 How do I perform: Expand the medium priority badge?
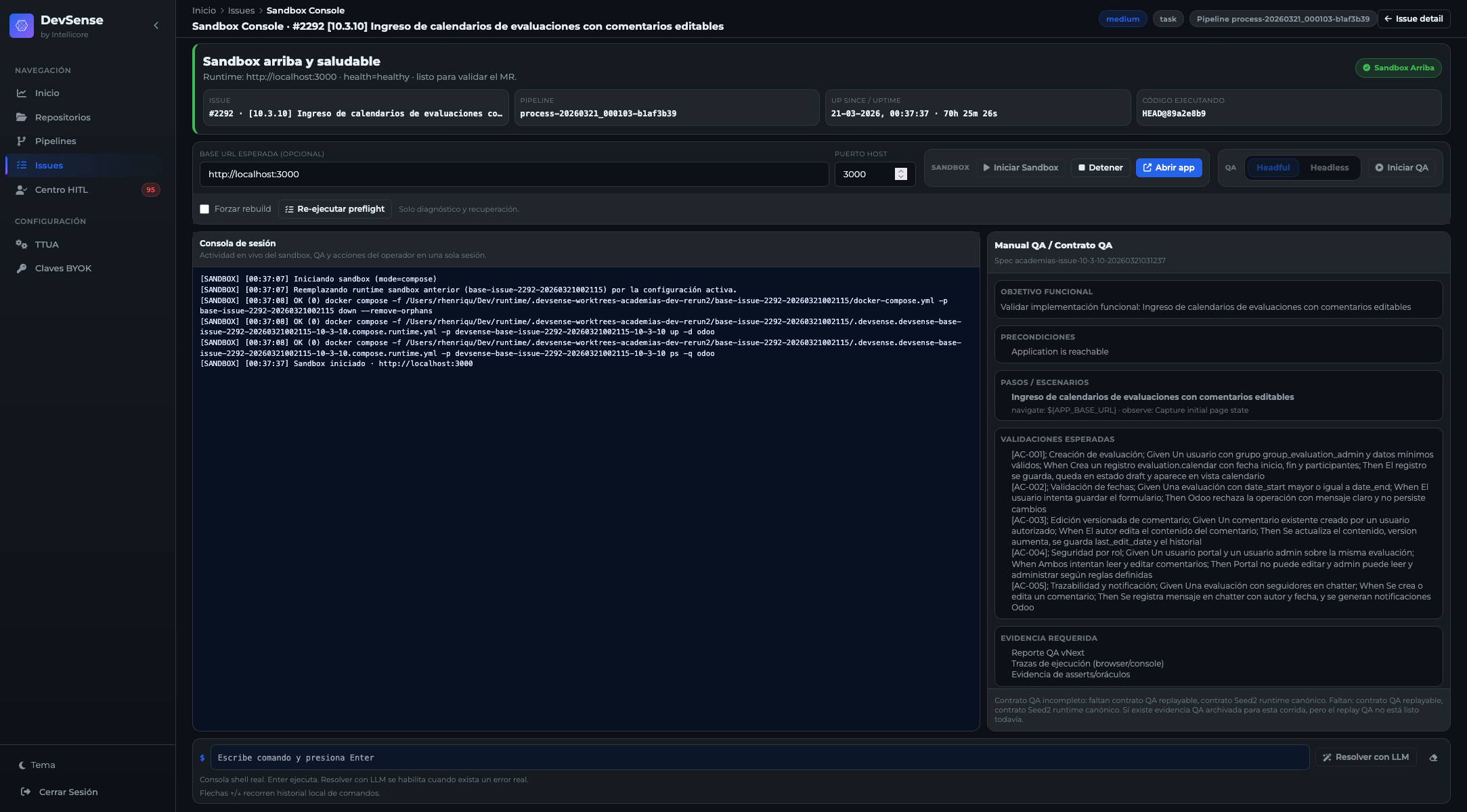coord(1122,19)
